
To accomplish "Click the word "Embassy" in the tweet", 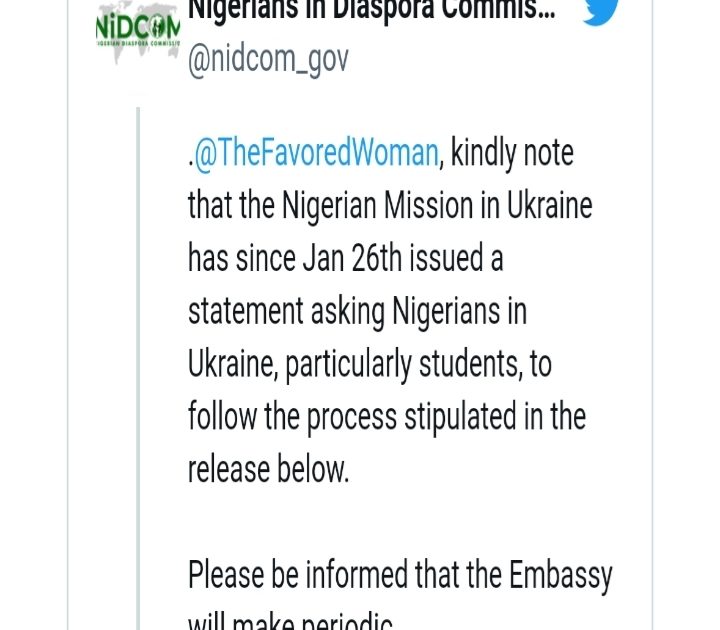I will coord(560,576).
